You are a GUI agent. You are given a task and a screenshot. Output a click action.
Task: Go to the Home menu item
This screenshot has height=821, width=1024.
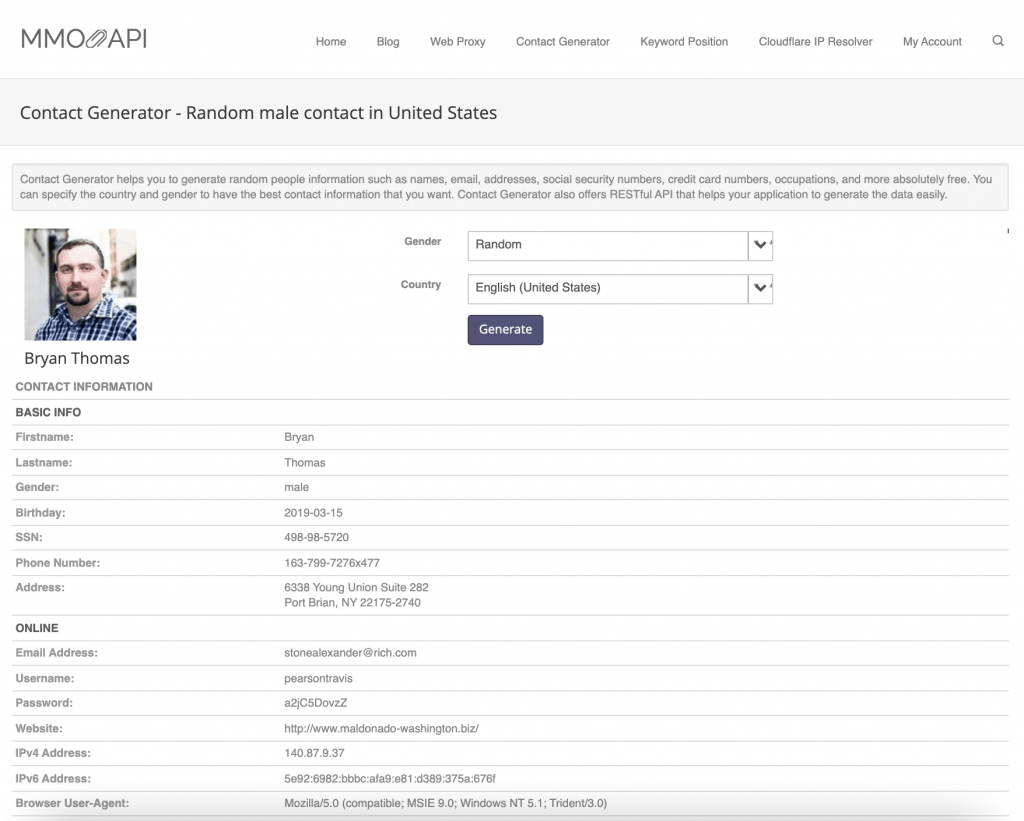tap(331, 42)
